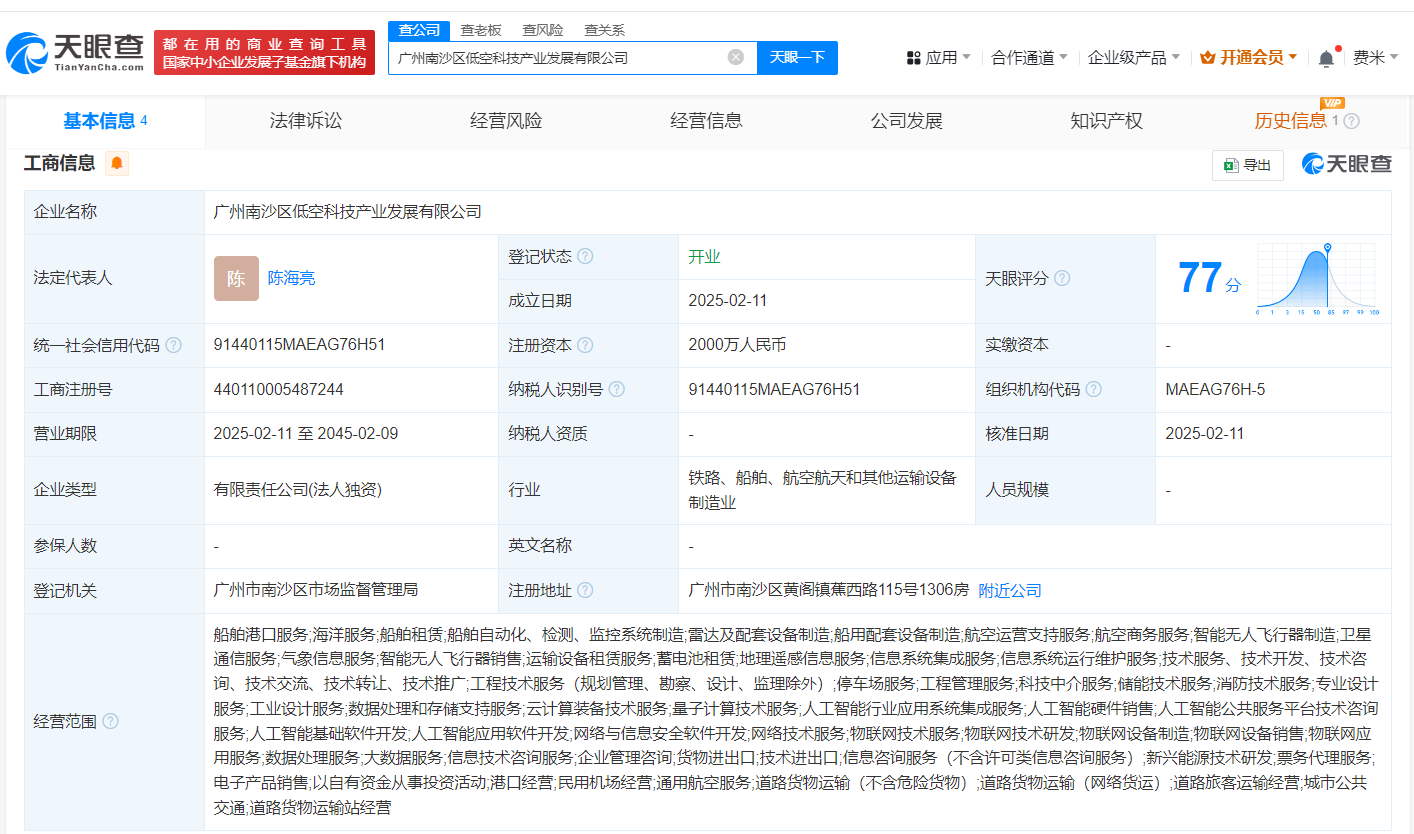Click help icon next to 注册地址

point(585,590)
